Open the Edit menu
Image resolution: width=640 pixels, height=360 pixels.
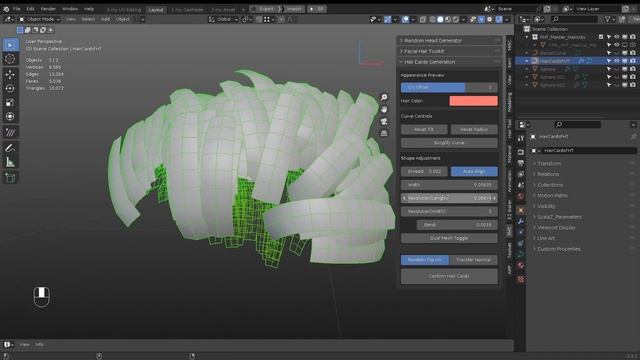(31, 9)
